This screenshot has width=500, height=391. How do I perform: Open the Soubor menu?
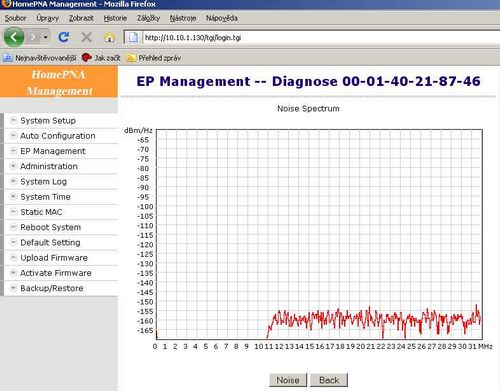pos(15,18)
